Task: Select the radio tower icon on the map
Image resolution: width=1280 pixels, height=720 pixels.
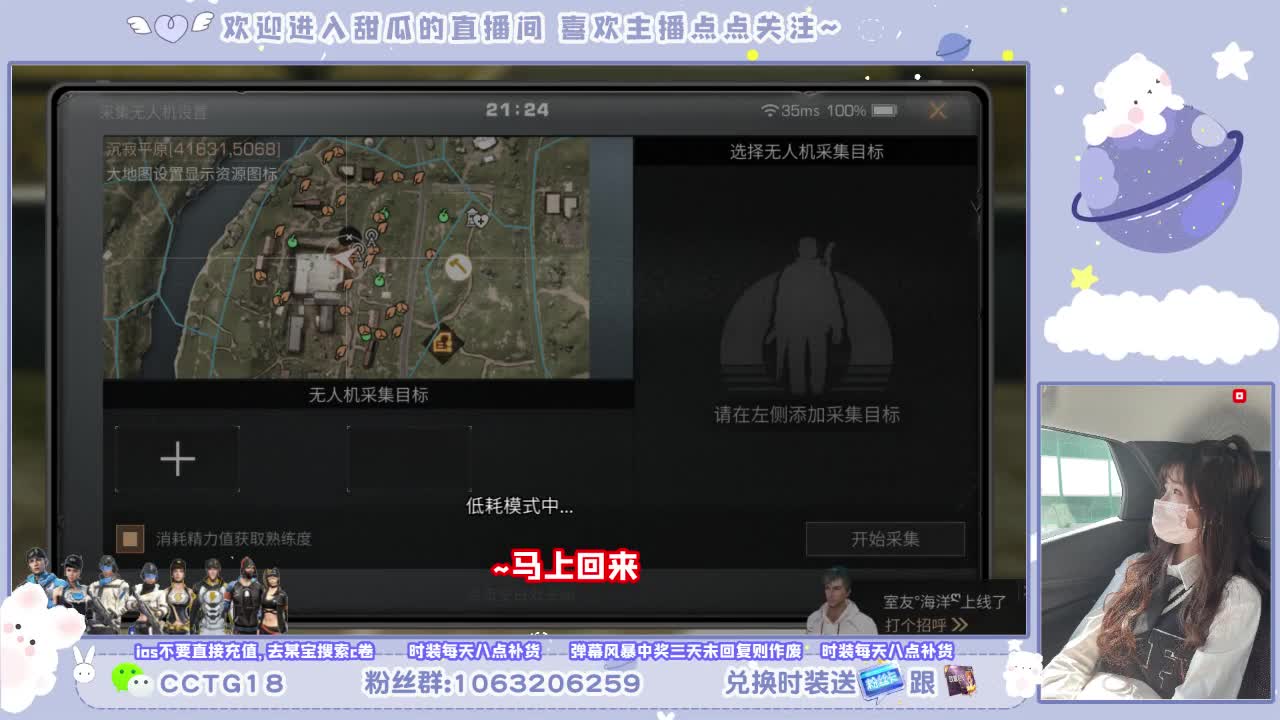Action: coord(371,237)
